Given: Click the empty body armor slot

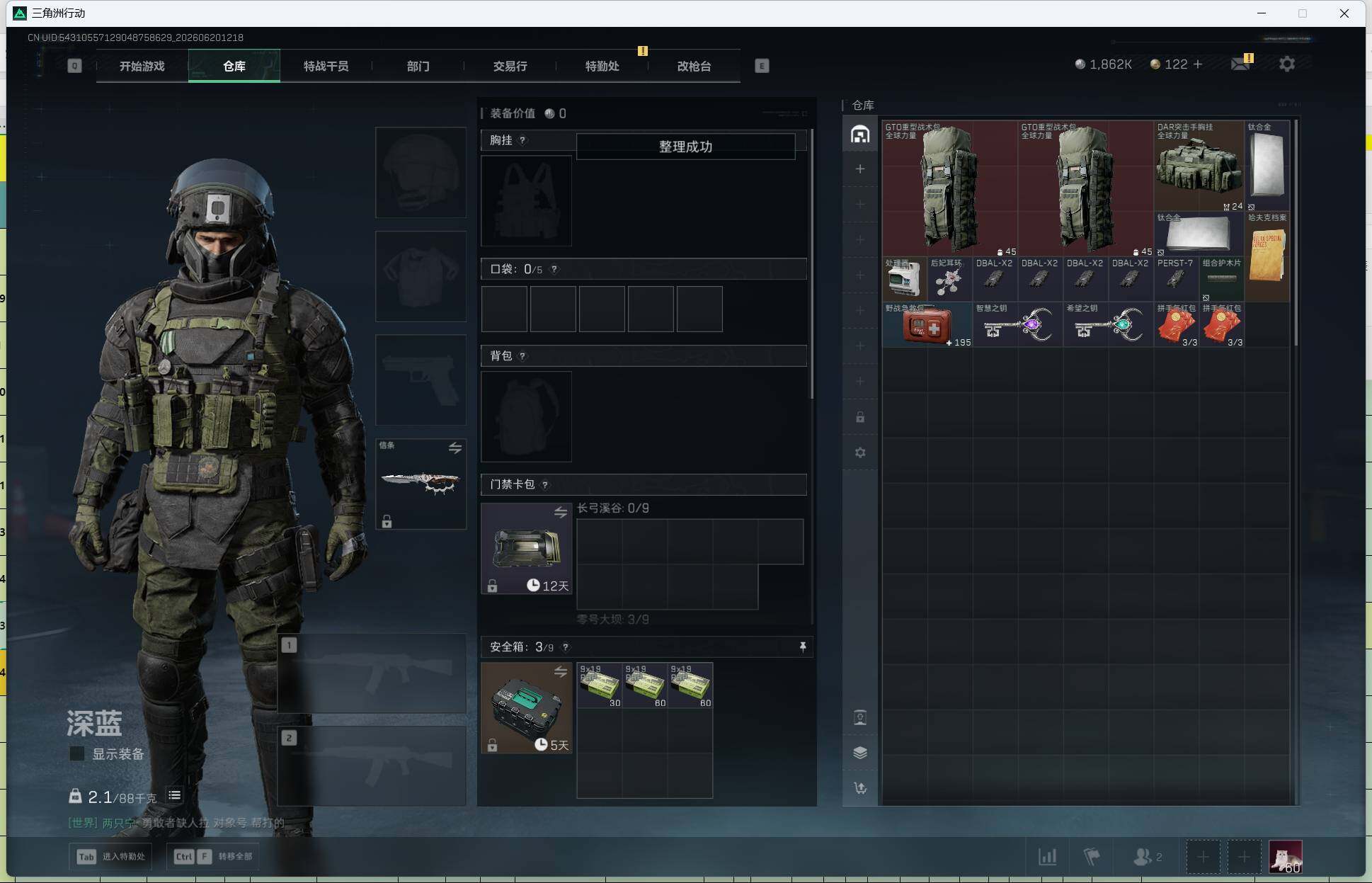Looking at the screenshot, I should [421, 276].
